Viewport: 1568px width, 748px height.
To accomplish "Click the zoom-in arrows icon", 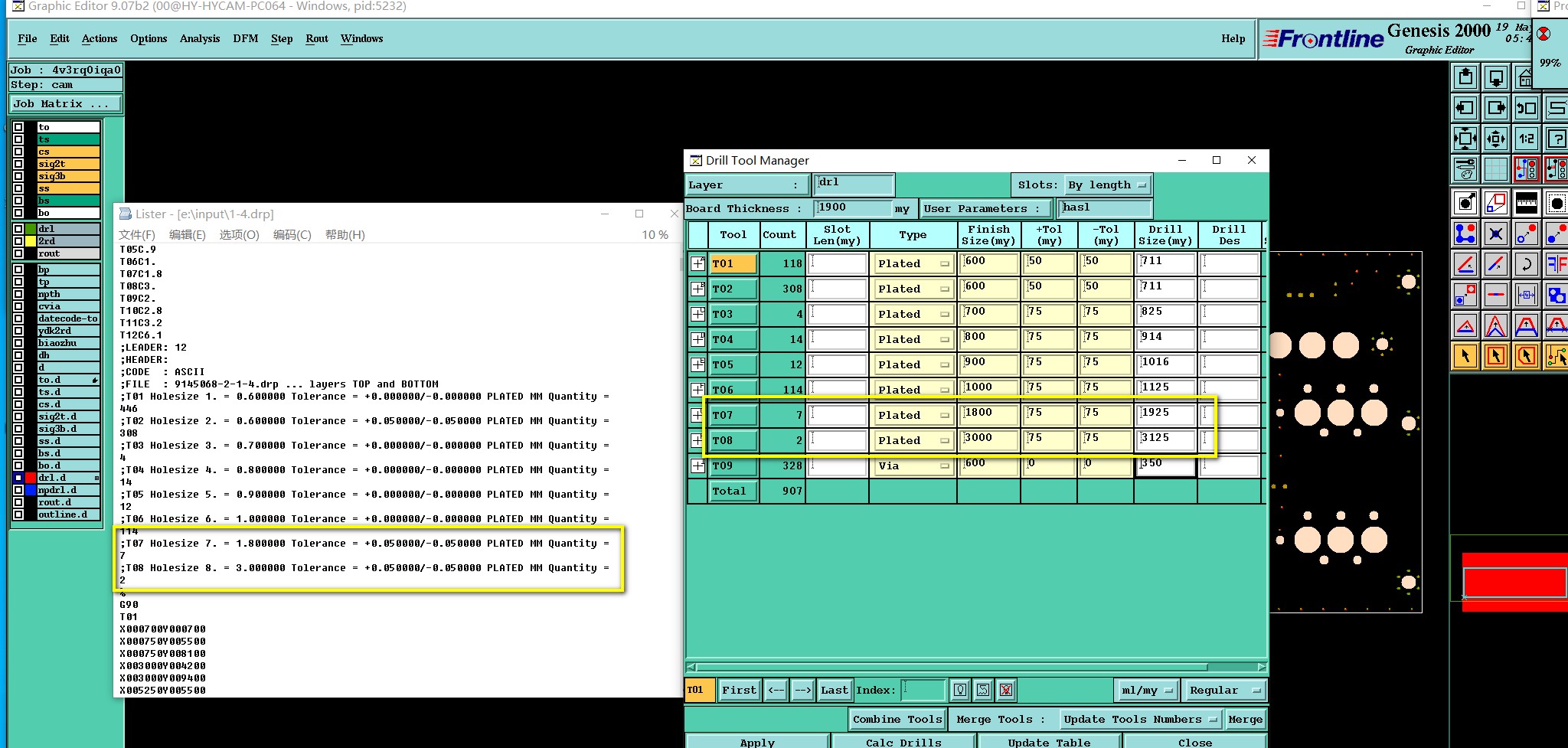I will pos(1465,139).
